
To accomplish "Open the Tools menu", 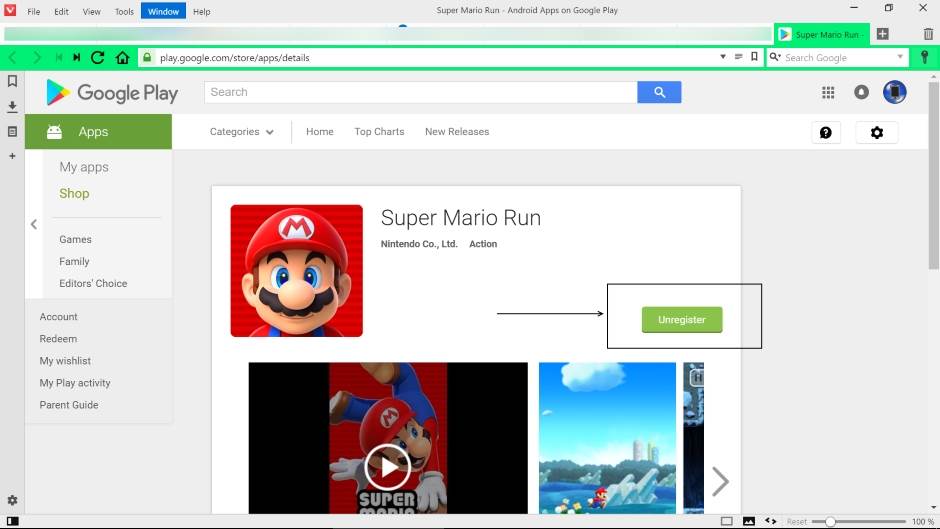I will tap(124, 12).
